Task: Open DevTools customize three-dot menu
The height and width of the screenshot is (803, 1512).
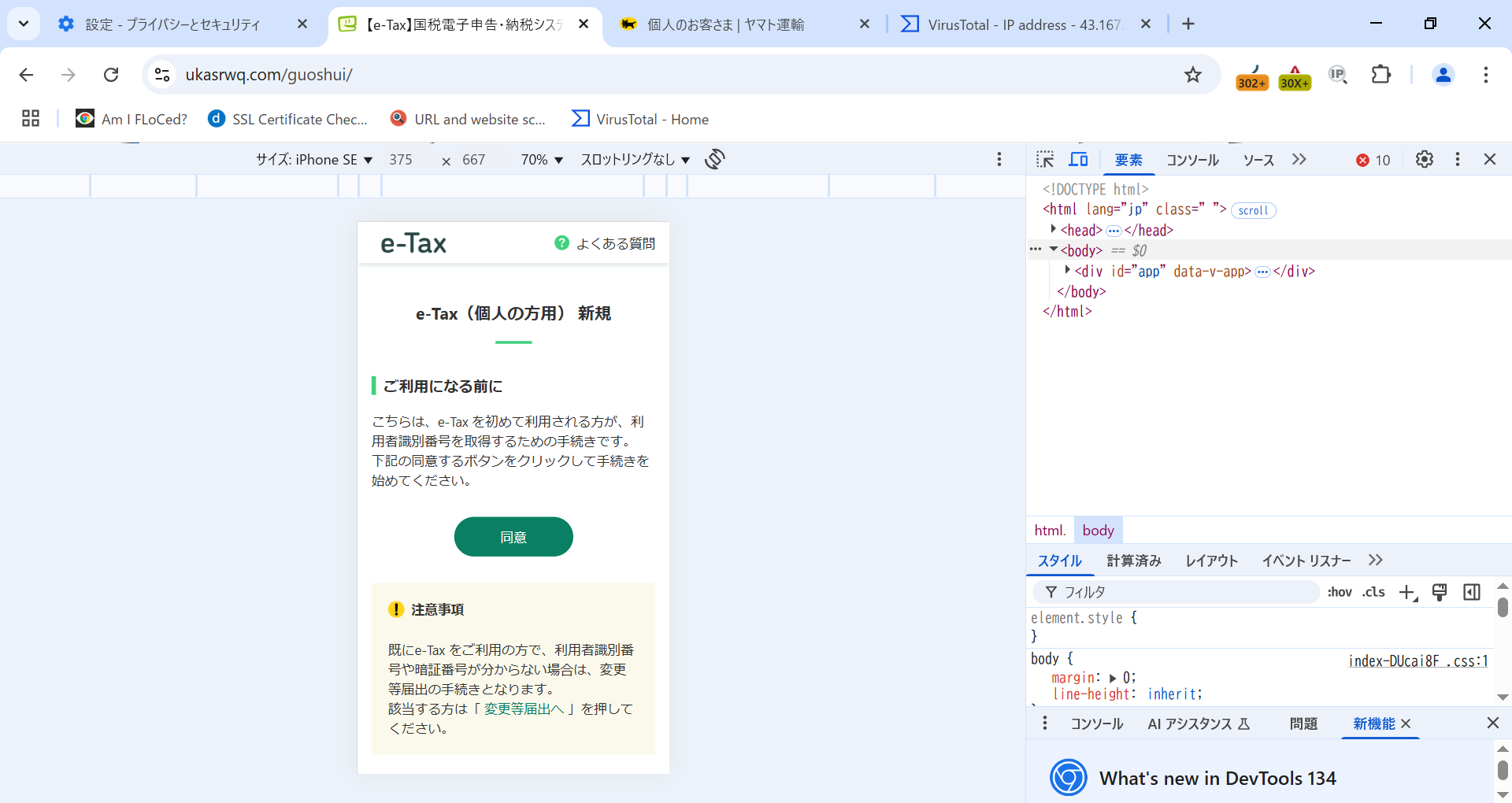Action: 1458,159
